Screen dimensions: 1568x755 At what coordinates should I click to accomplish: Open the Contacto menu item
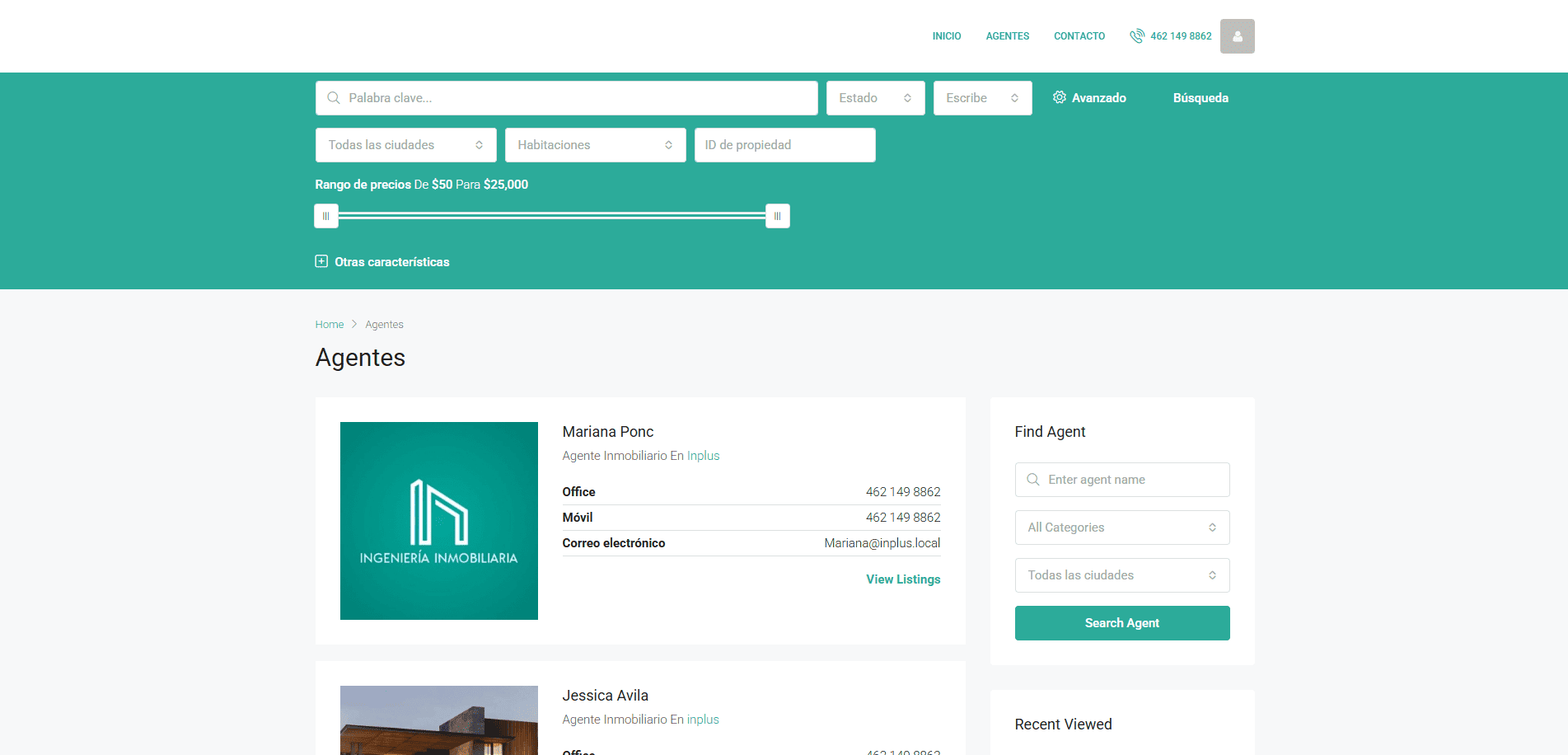(x=1079, y=36)
